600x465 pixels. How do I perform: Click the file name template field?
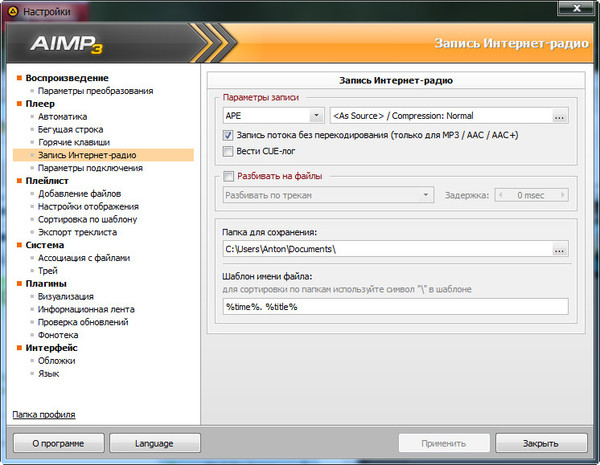point(396,307)
